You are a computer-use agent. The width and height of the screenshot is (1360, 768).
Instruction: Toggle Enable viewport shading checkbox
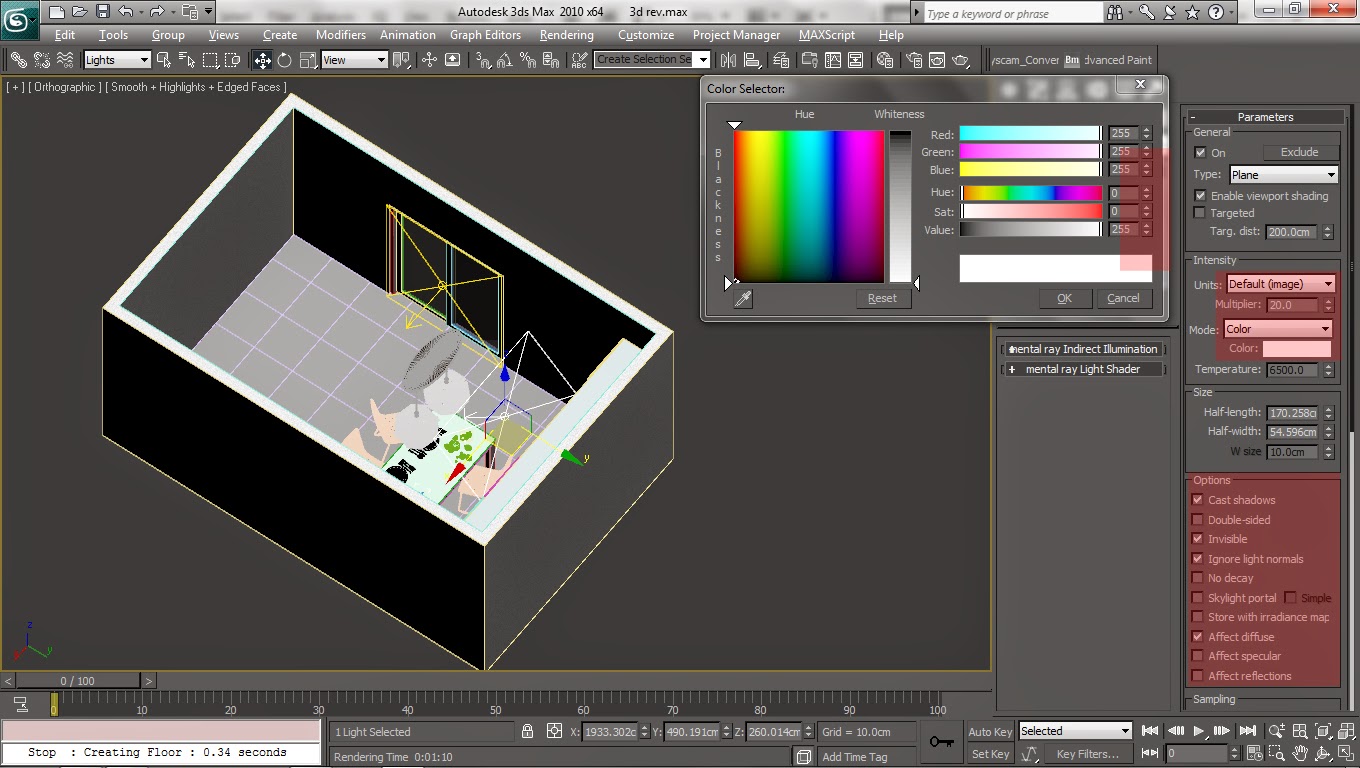click(x=1200, y=196)
